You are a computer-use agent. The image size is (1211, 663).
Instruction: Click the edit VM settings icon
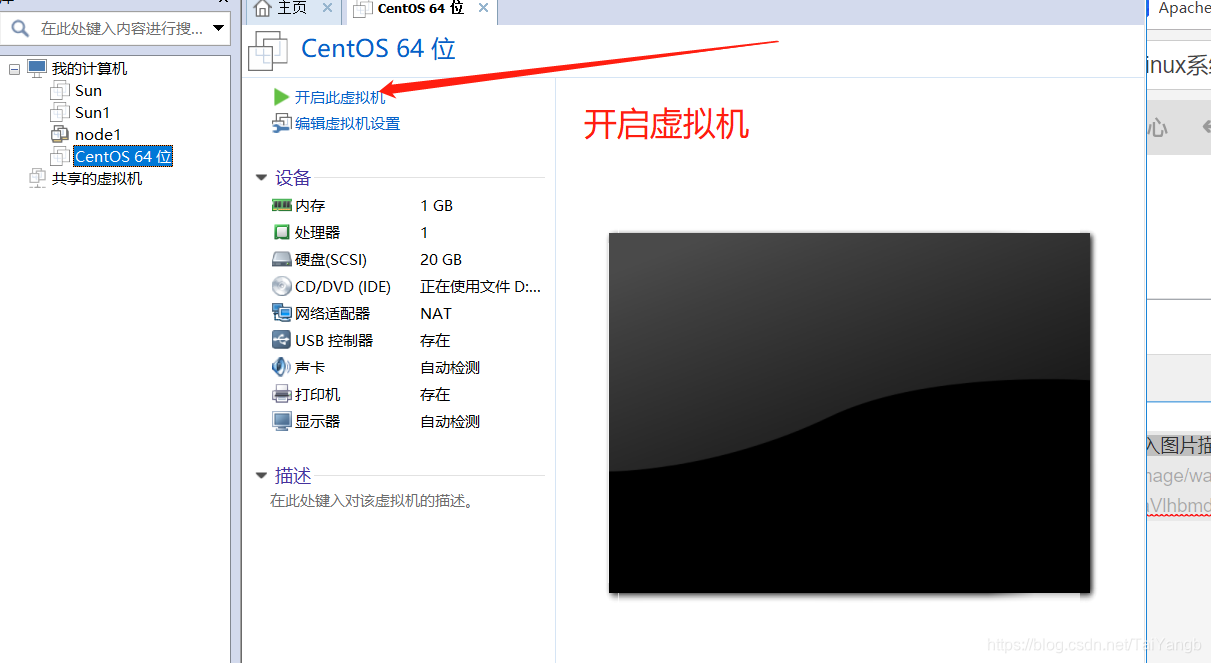pos(281,123)
